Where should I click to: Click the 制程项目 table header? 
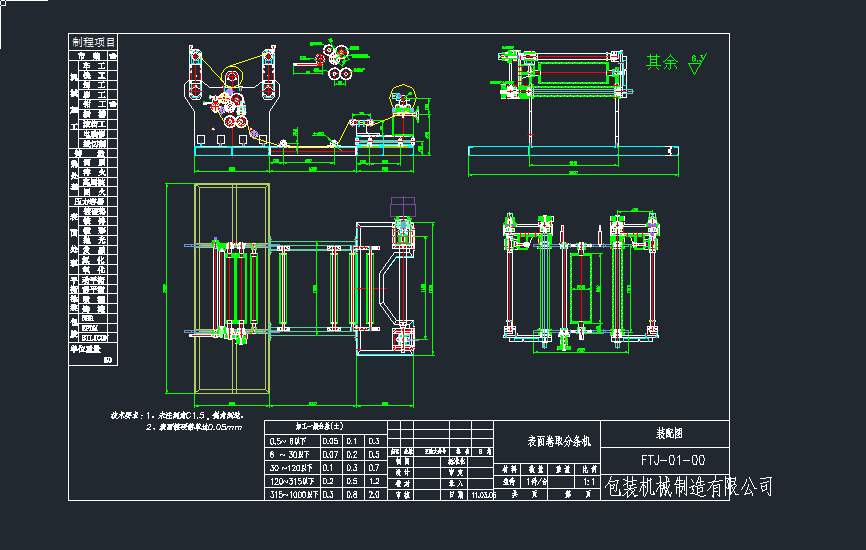click(93, 42)
